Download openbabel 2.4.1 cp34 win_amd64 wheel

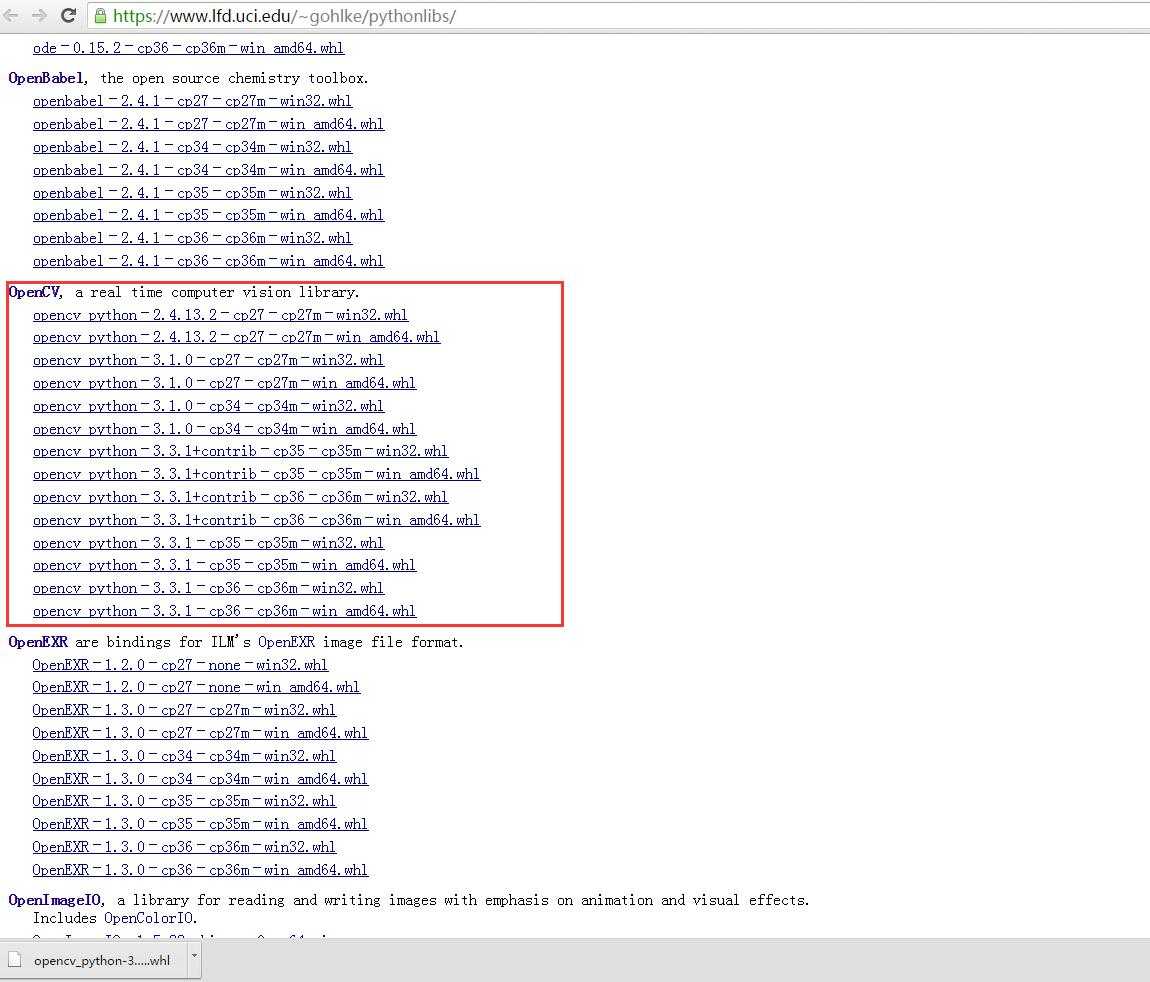(x=208, y=170)
